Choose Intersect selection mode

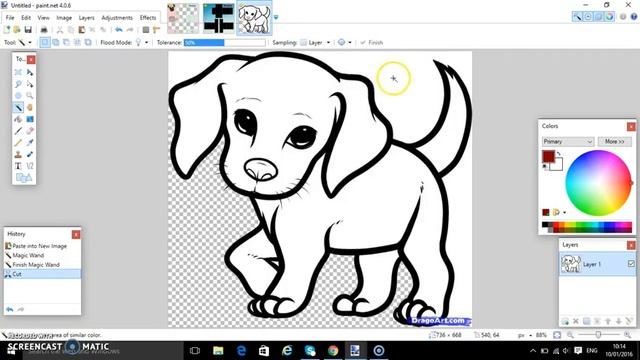77,42
